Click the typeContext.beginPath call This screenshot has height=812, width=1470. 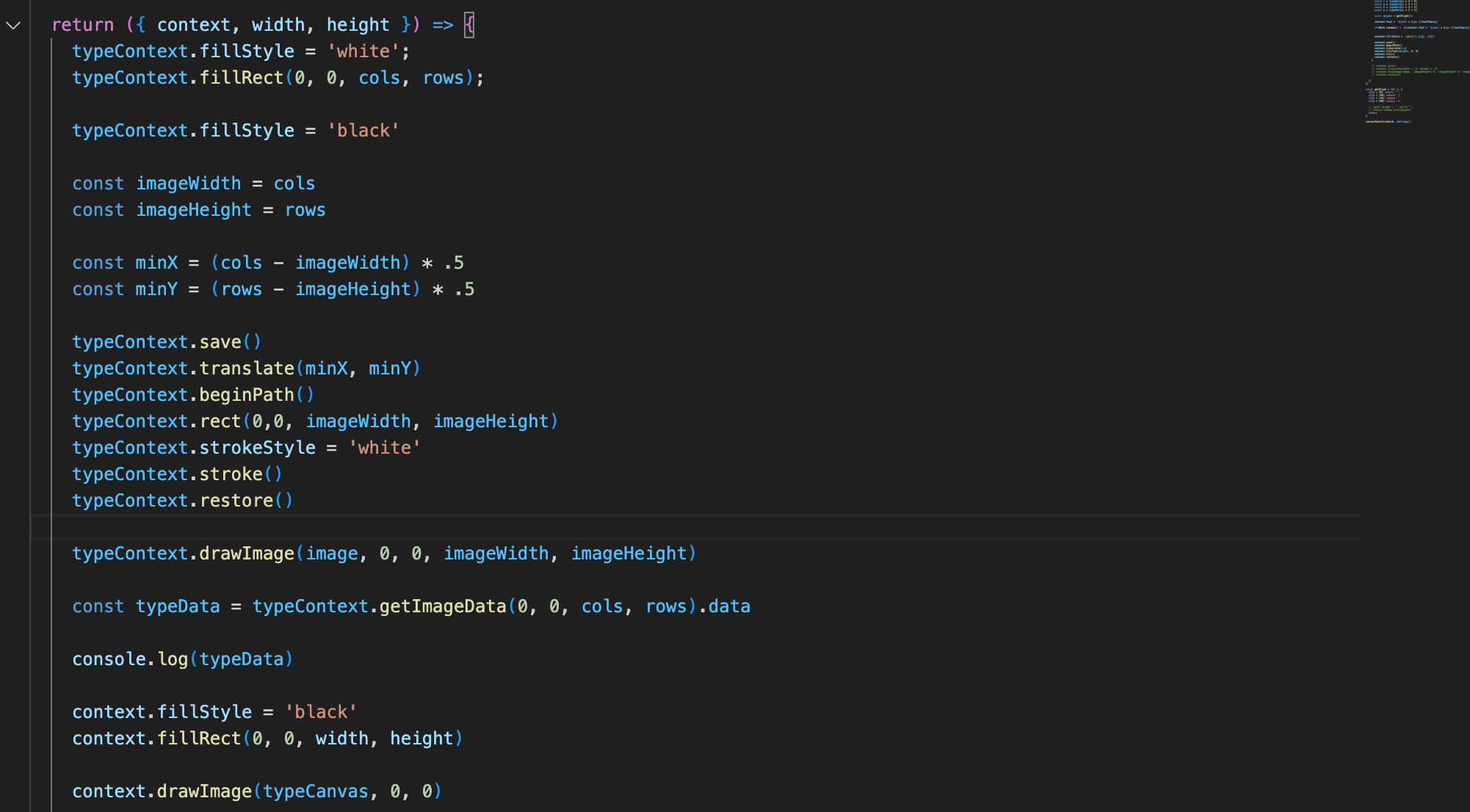tap(193, 395)
